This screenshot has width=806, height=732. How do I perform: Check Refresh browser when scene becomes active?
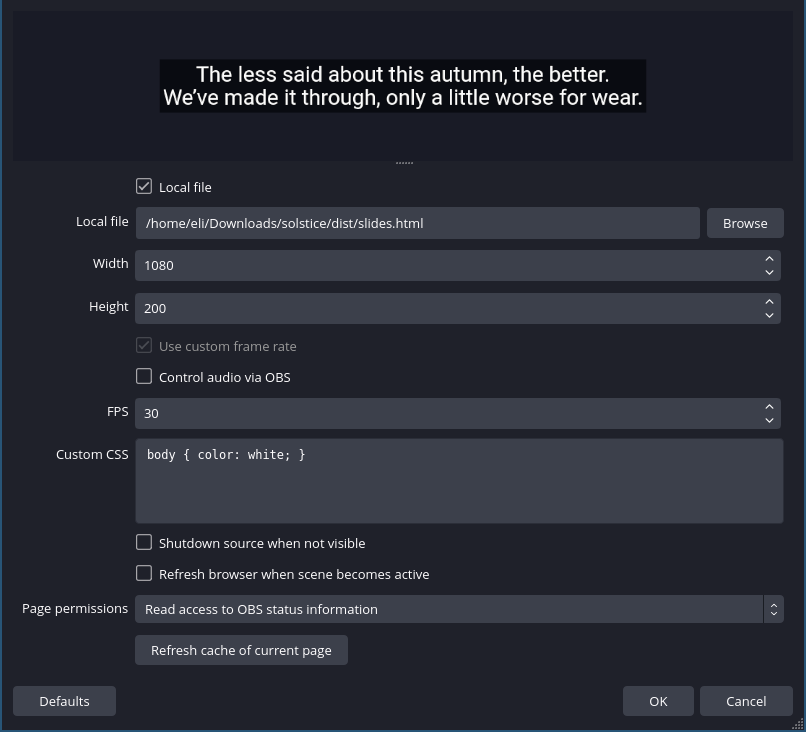pyautogui.click(x=144, y=573)
